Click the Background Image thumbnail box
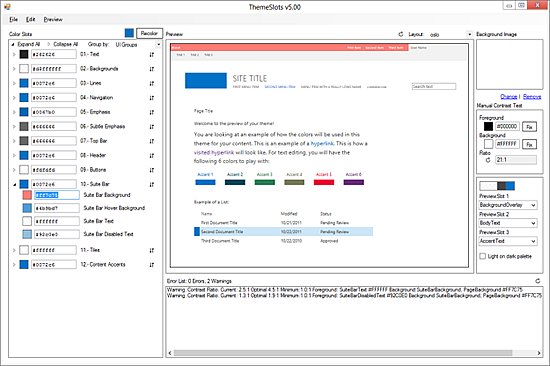The image size is (550, 366). pos(509,65)
